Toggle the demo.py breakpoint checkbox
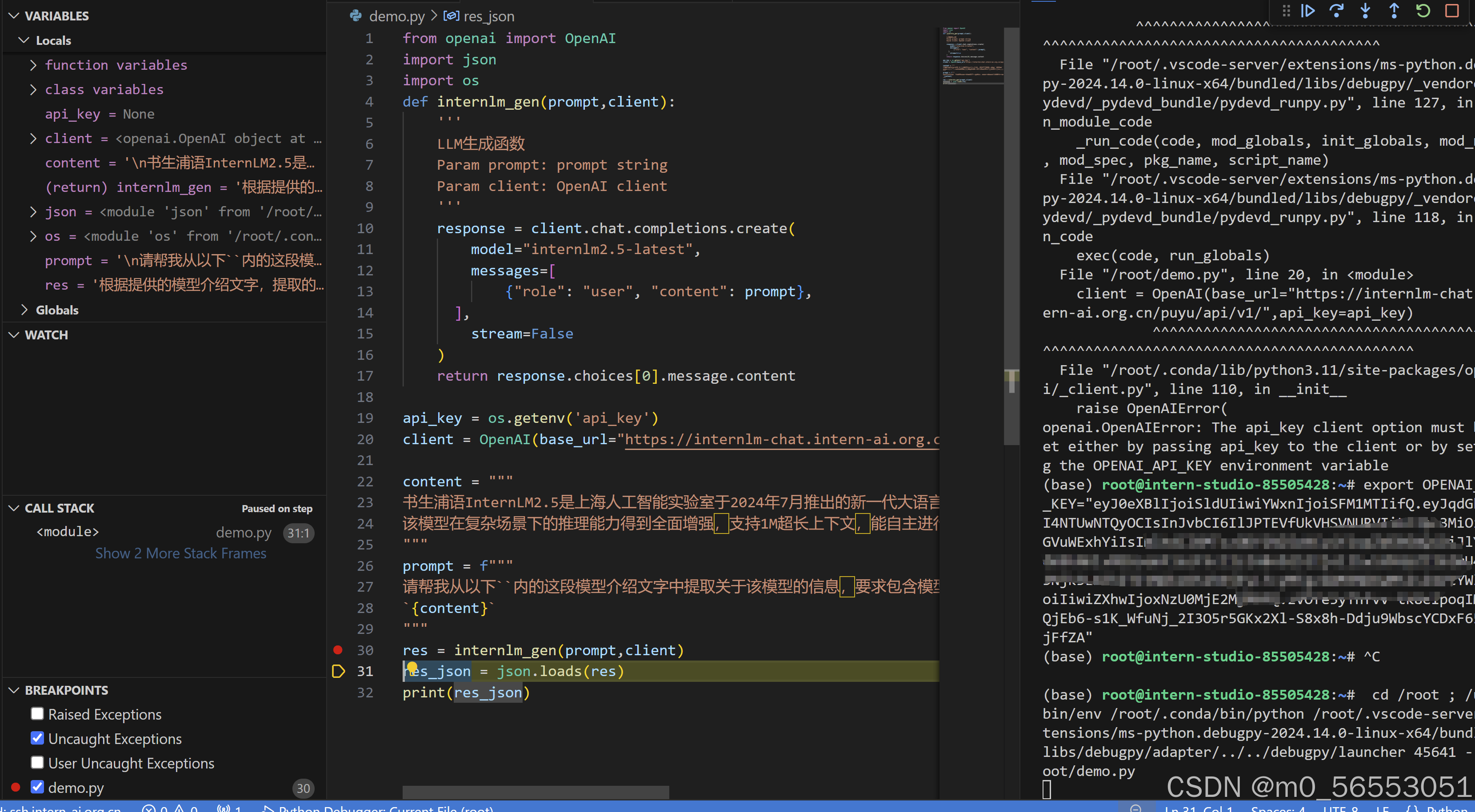 pyautogui.click(x=38, y=787)
